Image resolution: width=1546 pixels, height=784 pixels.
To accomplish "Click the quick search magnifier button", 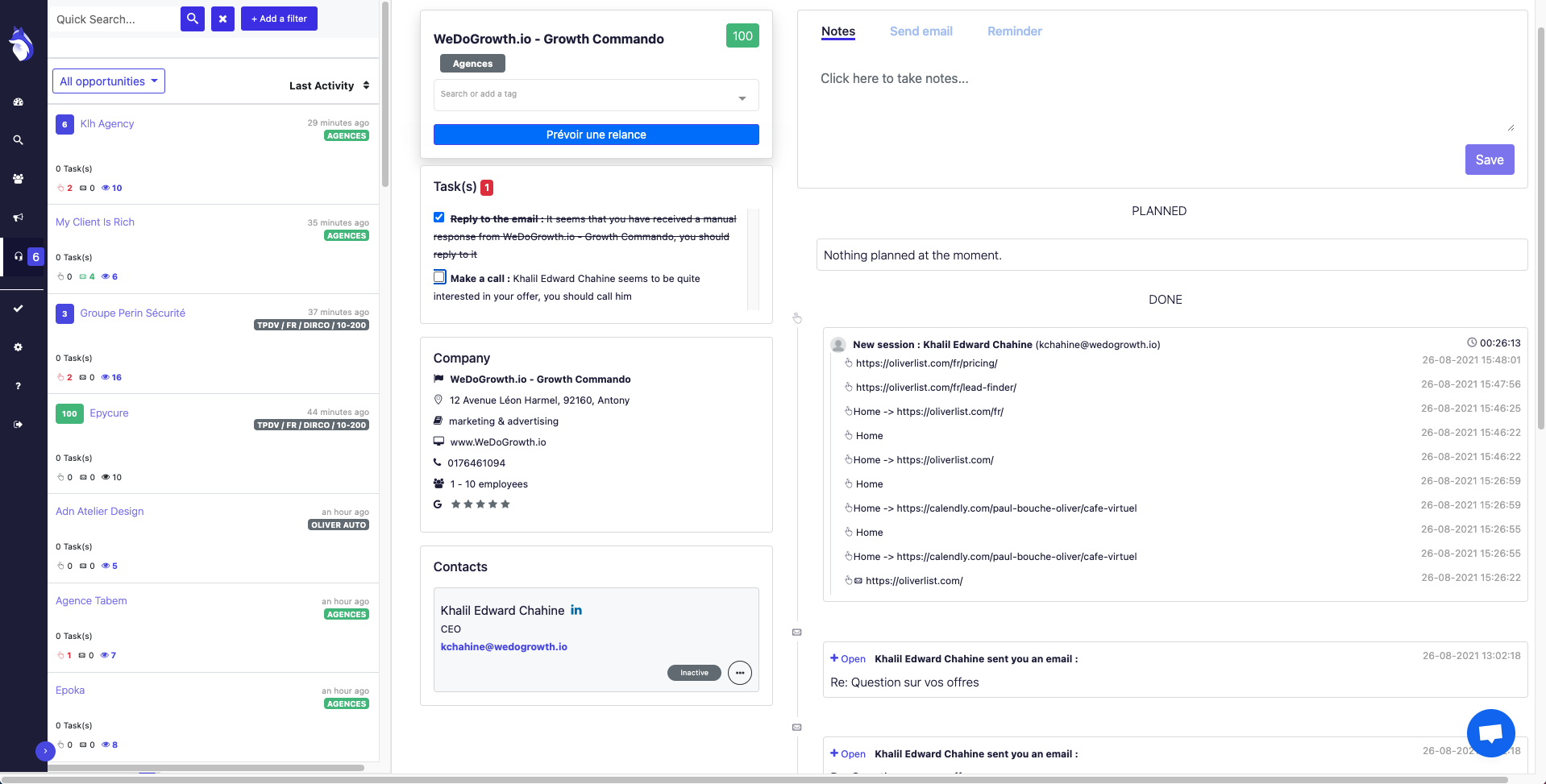I will pos(192,19).
